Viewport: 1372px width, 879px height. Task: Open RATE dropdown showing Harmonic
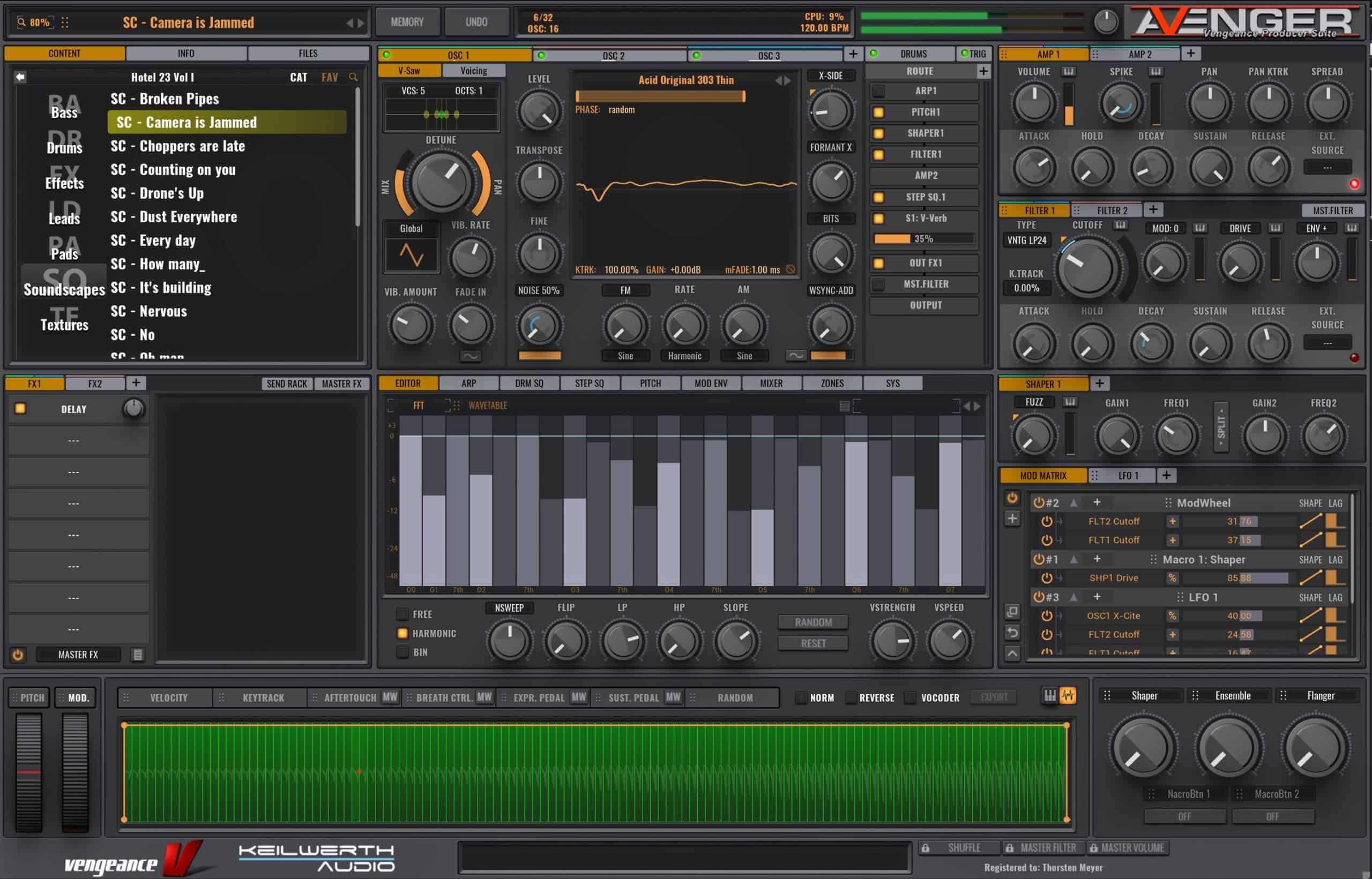tap(684, 356)
